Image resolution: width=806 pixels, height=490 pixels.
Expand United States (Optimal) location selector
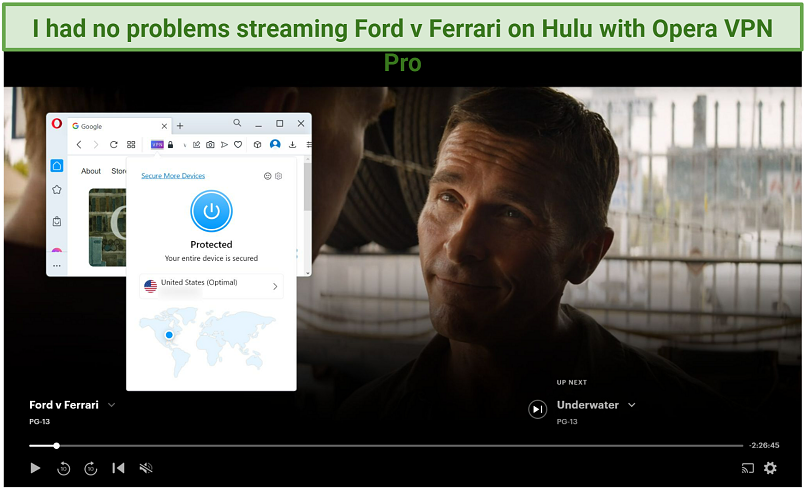[275, 286]
